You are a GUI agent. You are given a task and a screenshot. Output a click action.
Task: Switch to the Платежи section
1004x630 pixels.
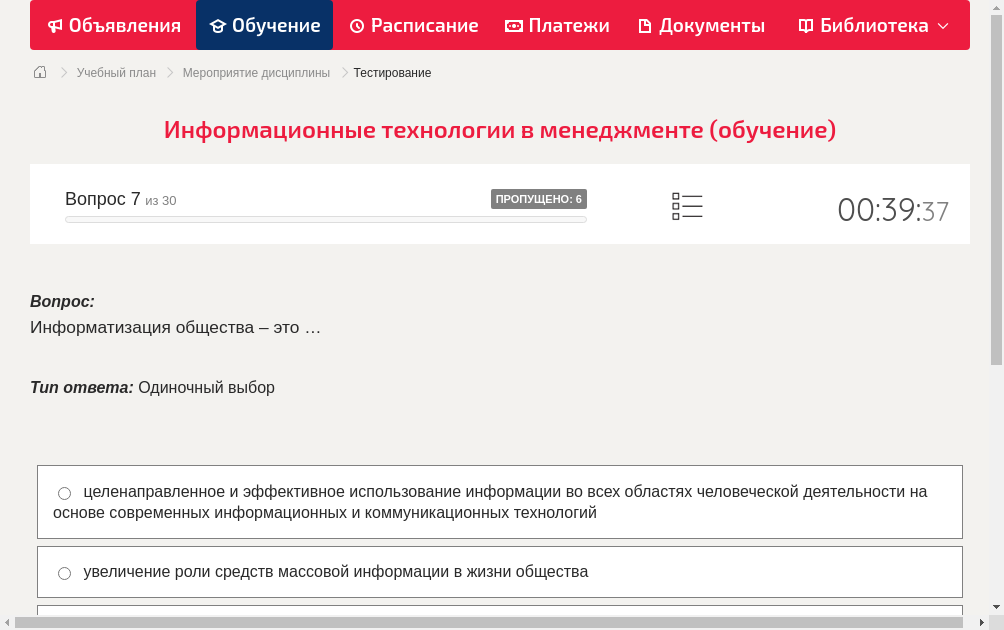click(556, 25)
